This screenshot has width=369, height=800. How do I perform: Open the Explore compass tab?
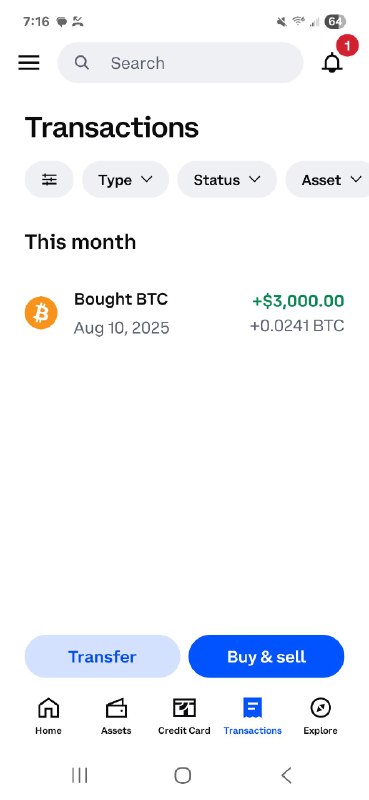(x=321, y=716)
